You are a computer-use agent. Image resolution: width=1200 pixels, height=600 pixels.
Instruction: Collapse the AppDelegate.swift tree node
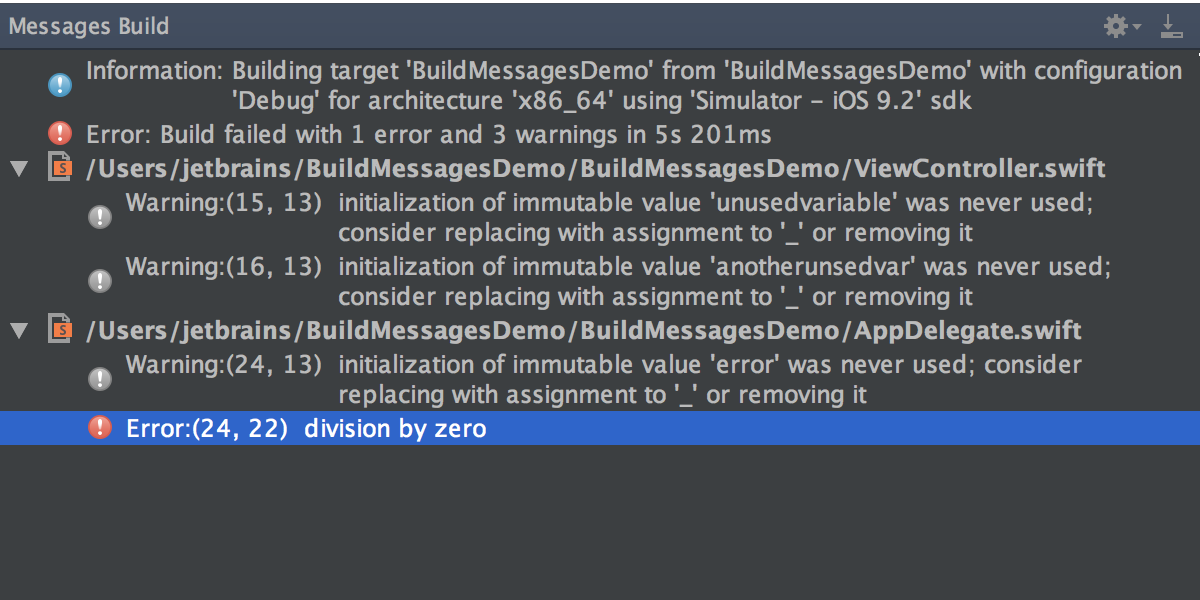pos(17,330)
